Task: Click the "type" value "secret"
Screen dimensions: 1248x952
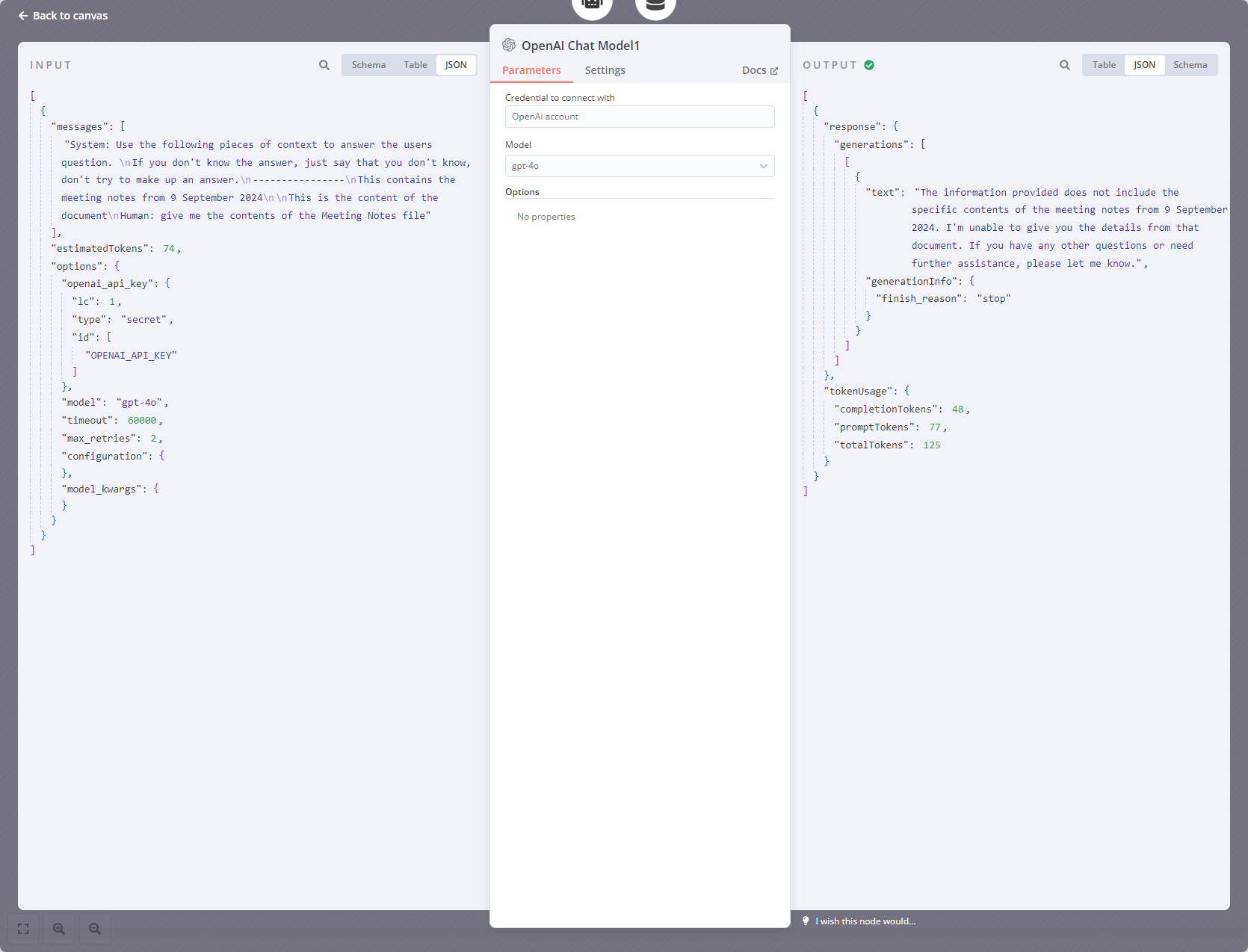Action: click(x=144, y=320)
